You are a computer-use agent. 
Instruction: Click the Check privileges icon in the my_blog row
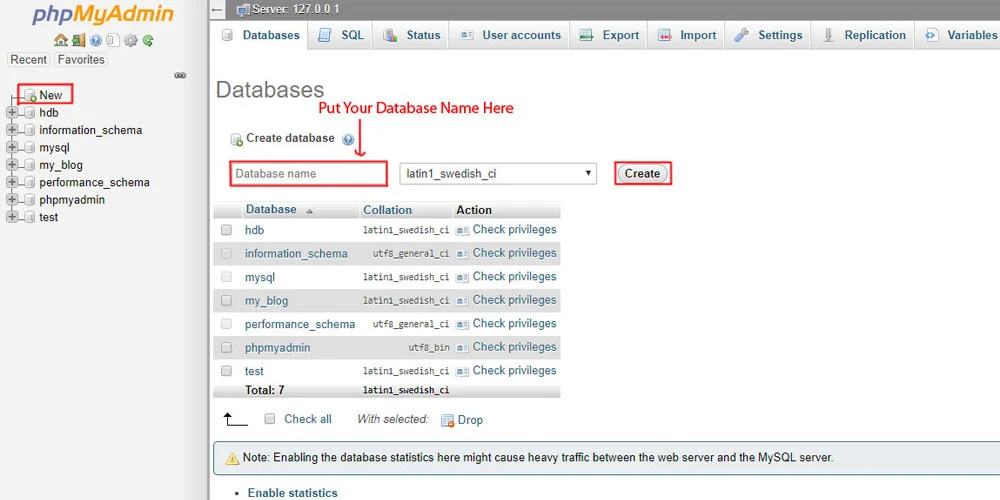click(462, 300)
